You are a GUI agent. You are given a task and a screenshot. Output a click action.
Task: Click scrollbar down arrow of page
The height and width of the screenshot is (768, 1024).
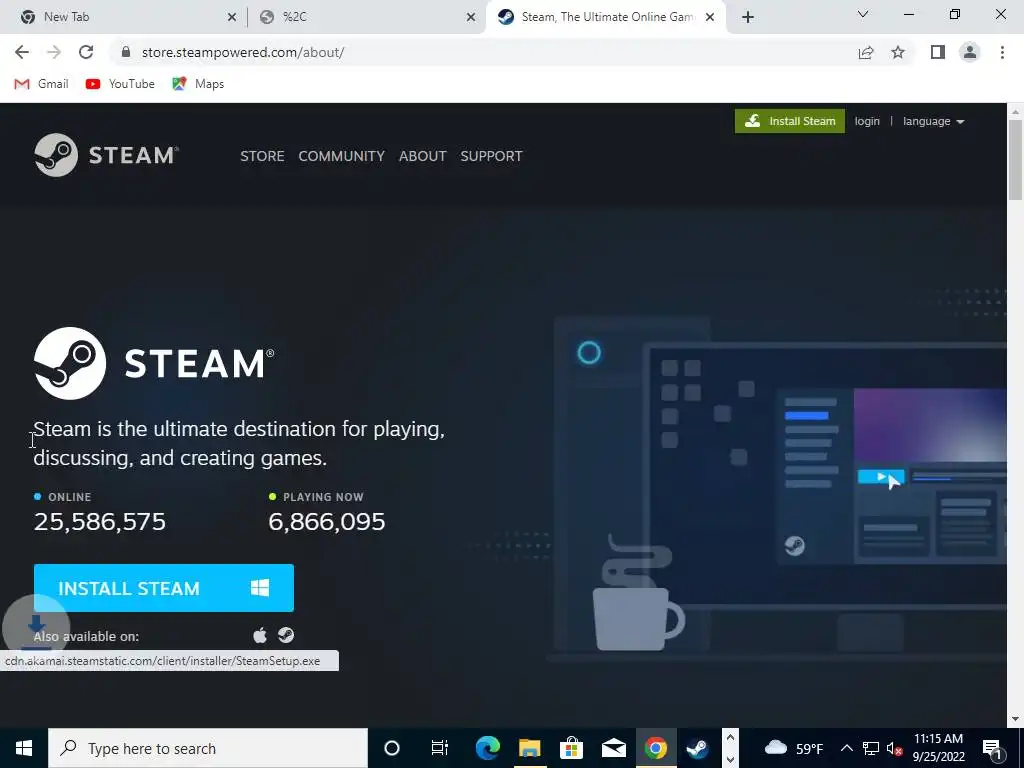[1015, 718]
